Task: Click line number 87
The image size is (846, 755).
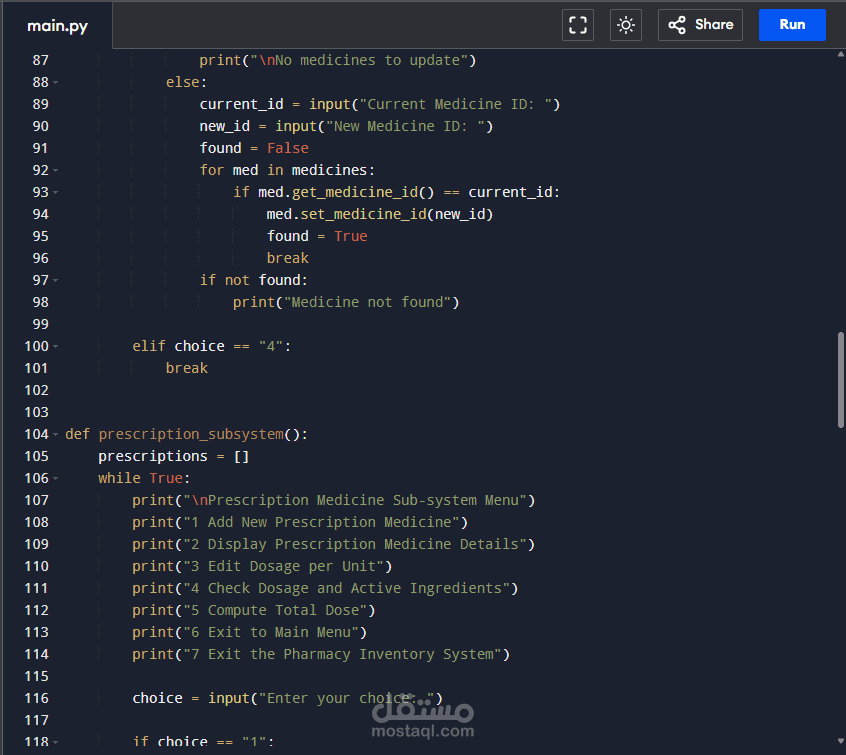Action: [40, 60]
